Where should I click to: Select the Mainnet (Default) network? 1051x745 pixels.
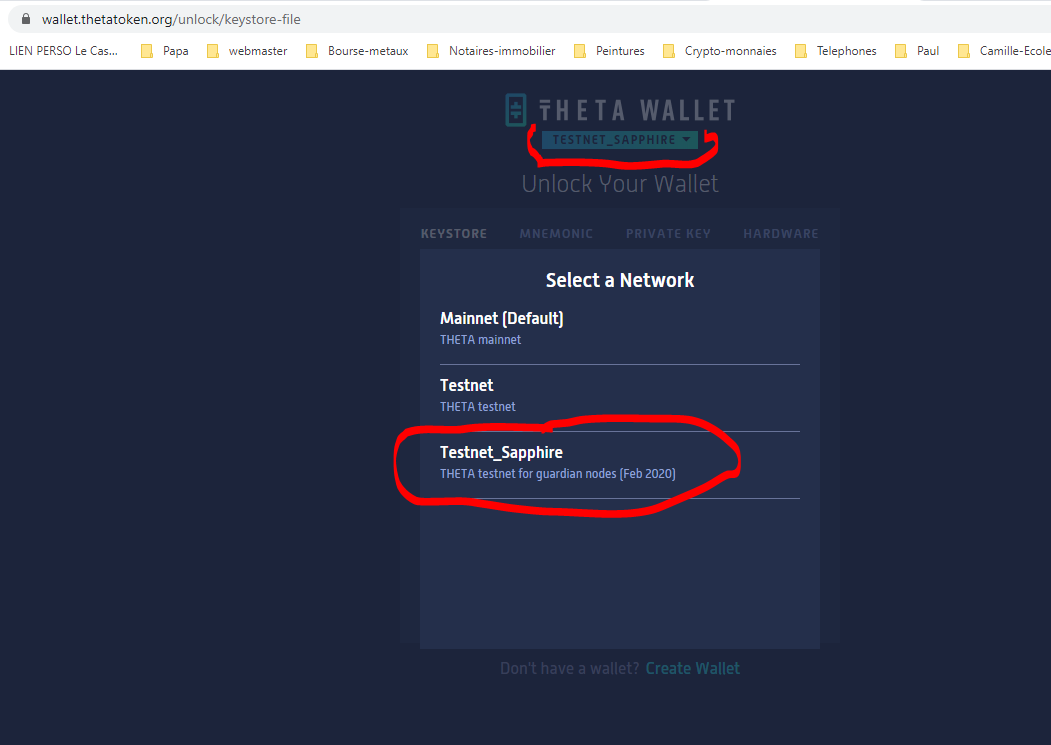[x=620, y=329]
